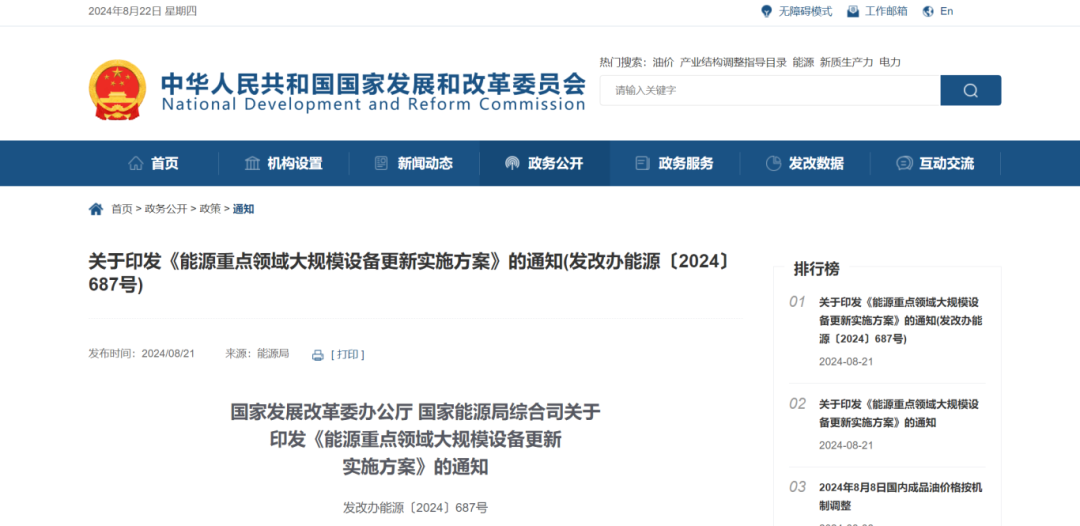
Task: Open the 新闻动态 navigation tab
Action: coord(414,163)
